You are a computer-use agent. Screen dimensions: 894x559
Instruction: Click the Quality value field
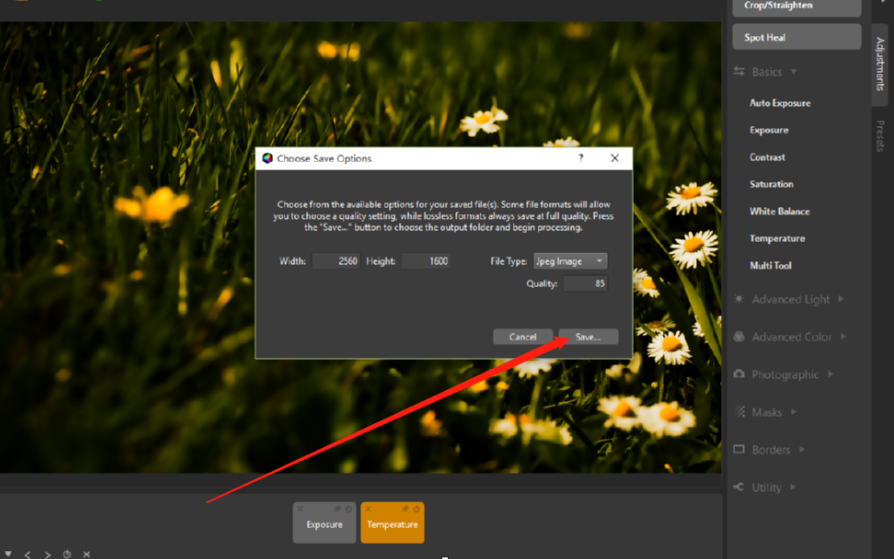click(585, 283)
